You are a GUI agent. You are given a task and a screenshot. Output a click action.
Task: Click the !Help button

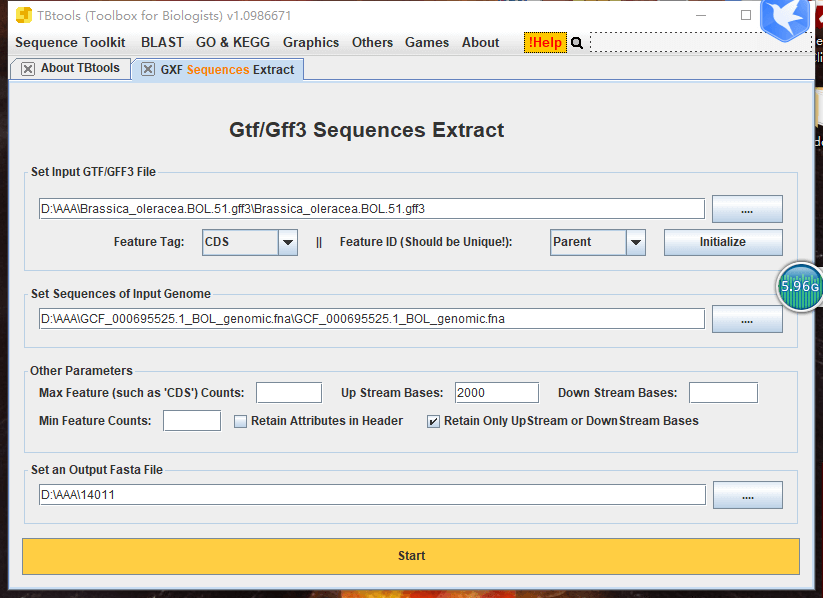pos(545,43)
